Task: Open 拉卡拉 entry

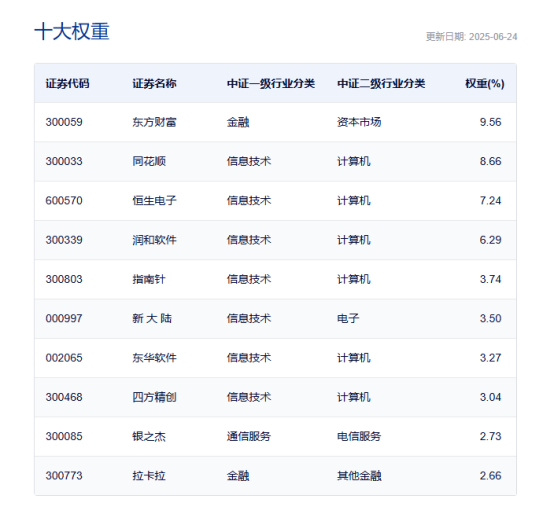Action: pyautogui.click(x=275, y=476)
